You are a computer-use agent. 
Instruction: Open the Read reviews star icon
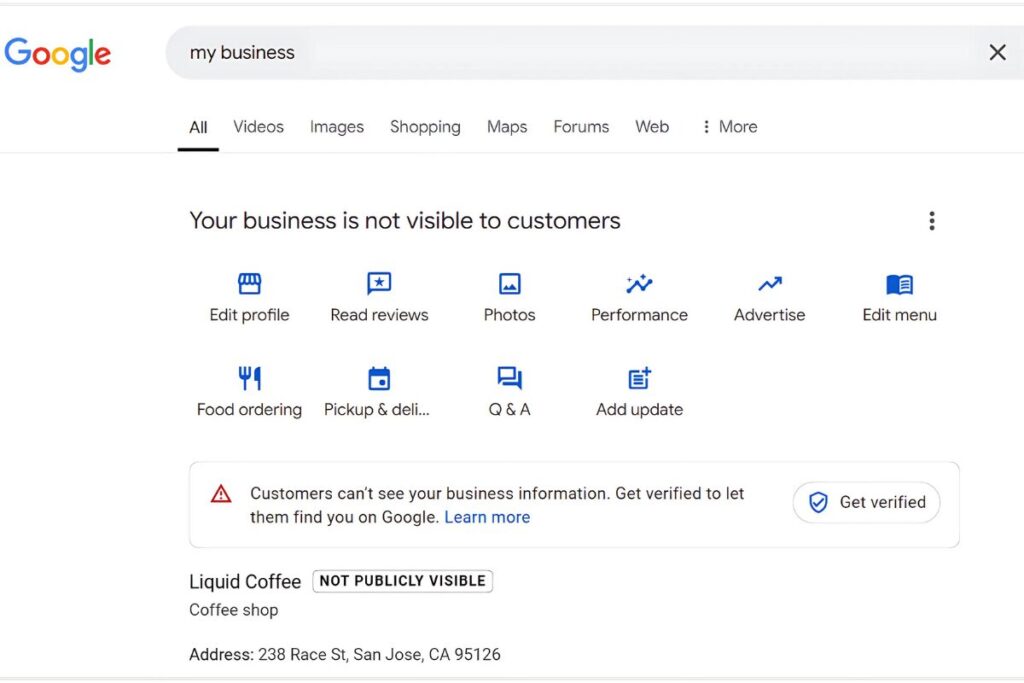(379, 284)
